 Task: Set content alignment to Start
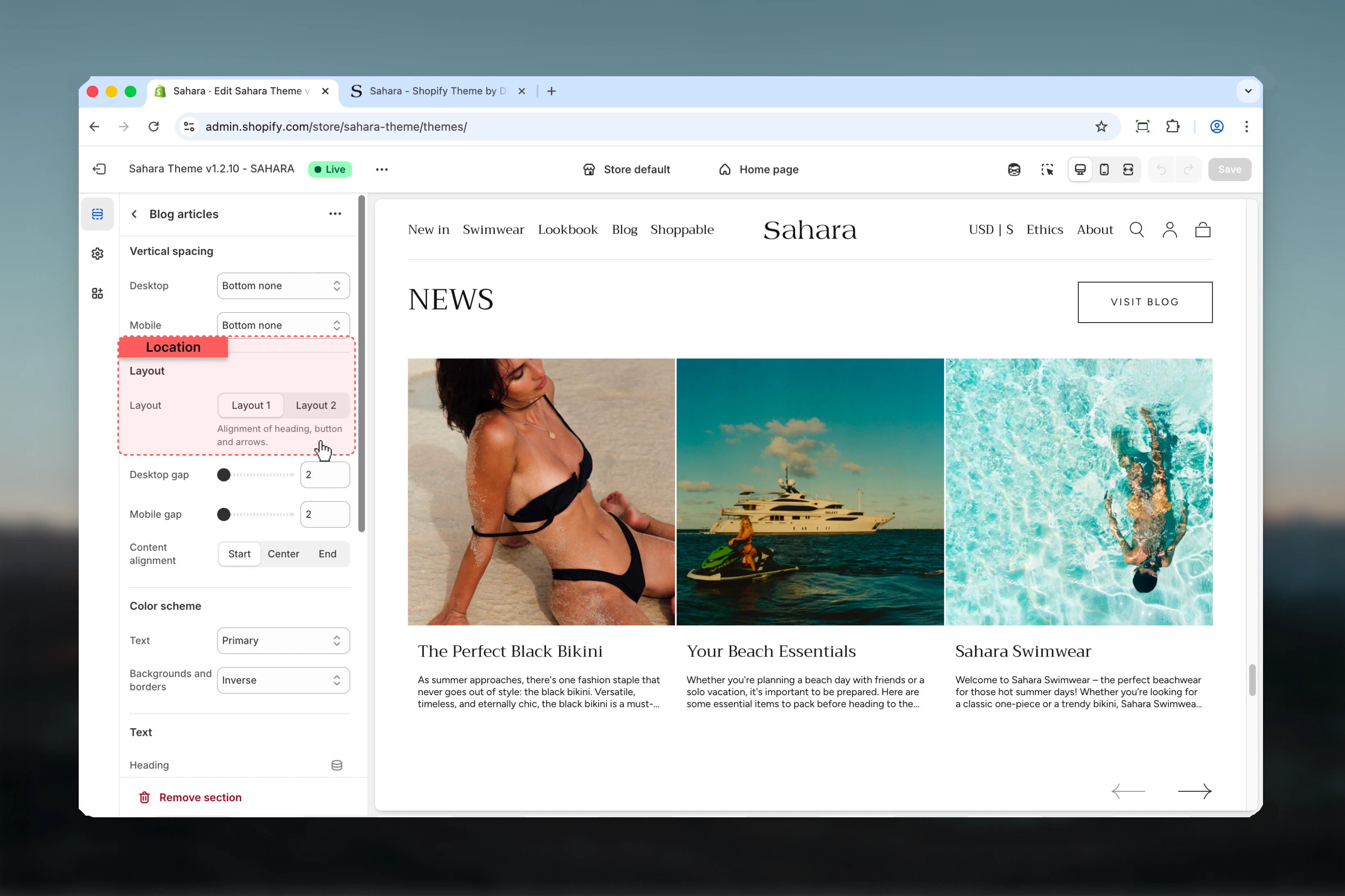point(239,554)
